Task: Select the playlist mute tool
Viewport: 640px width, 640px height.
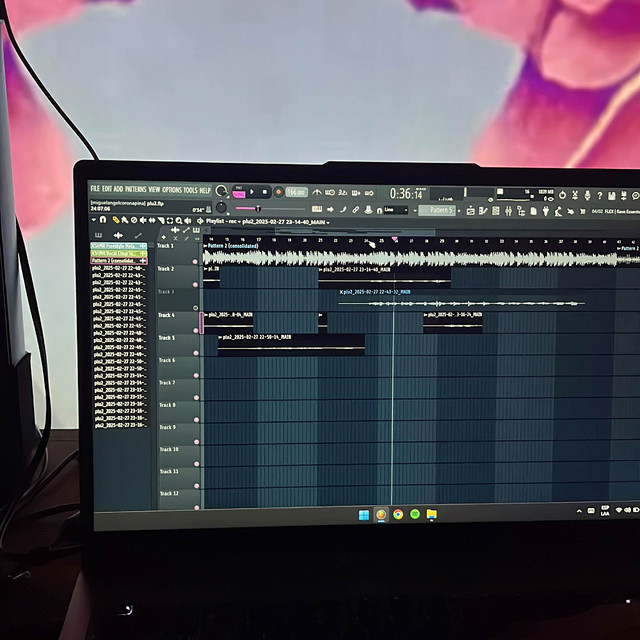Action: click(x=142, y=220)
